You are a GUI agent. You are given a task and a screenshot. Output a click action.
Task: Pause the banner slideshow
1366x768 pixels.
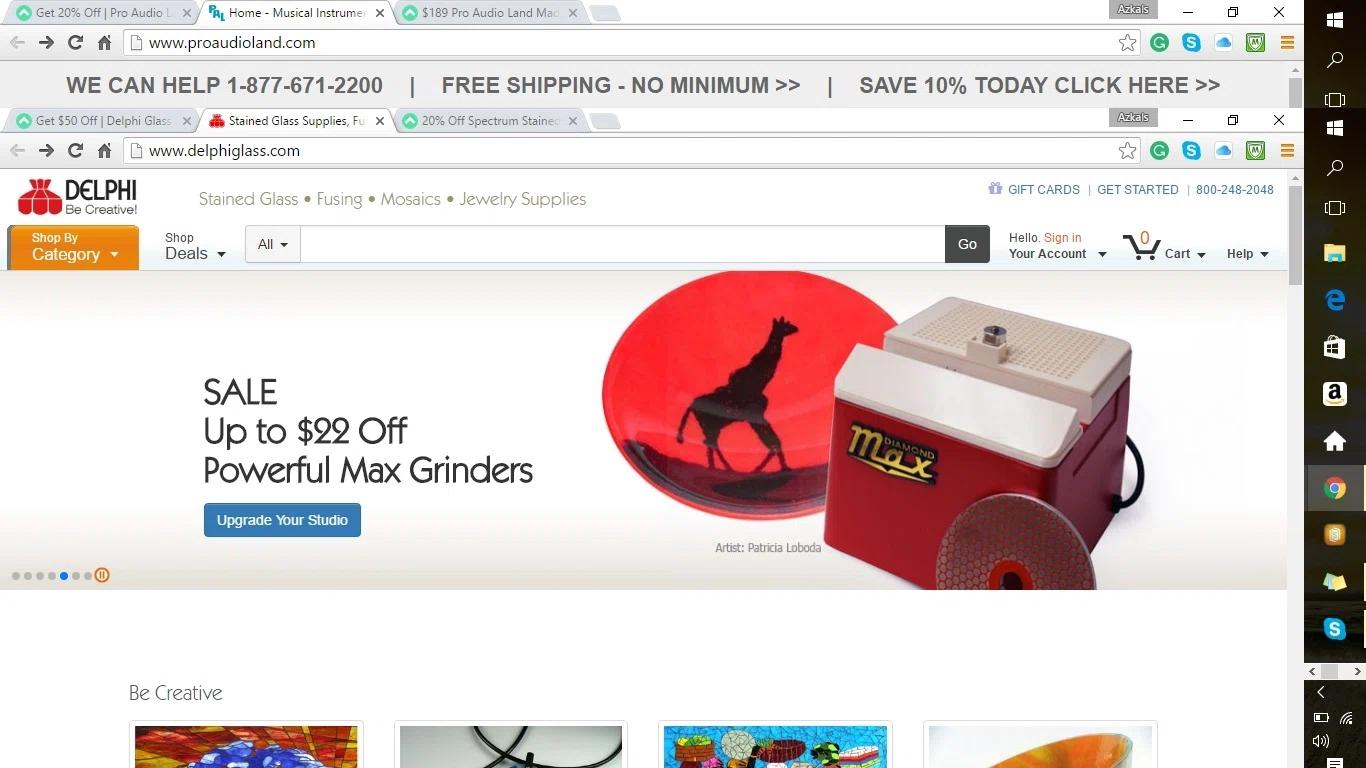click(102, 575)
